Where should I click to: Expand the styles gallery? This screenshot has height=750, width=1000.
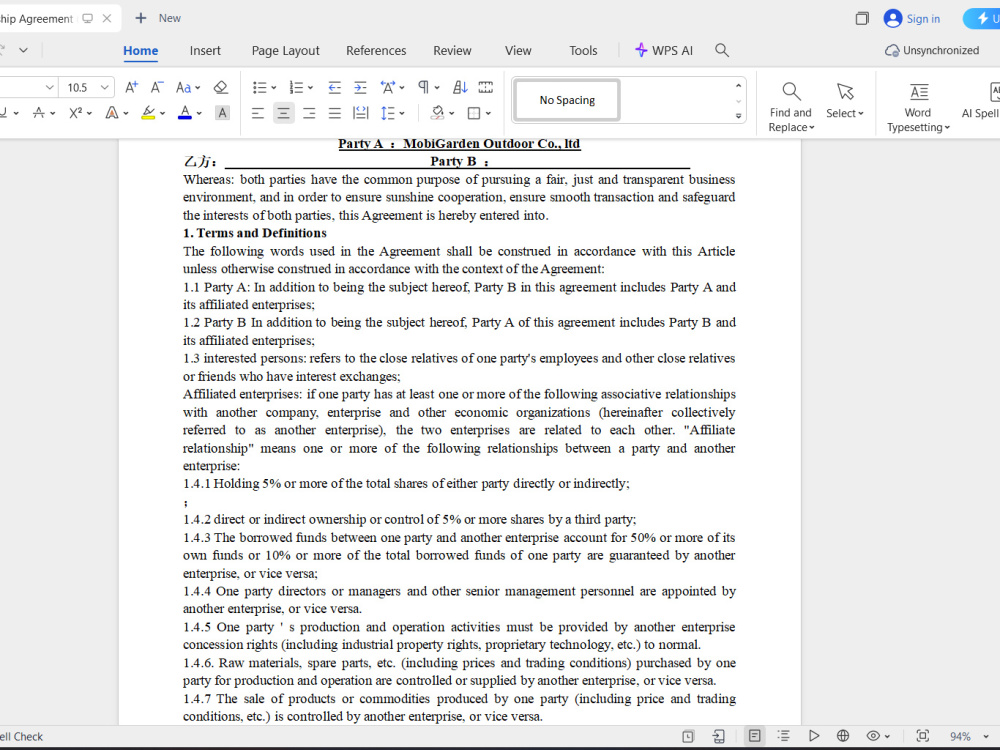pyautogui.click(x=739, y=116)
